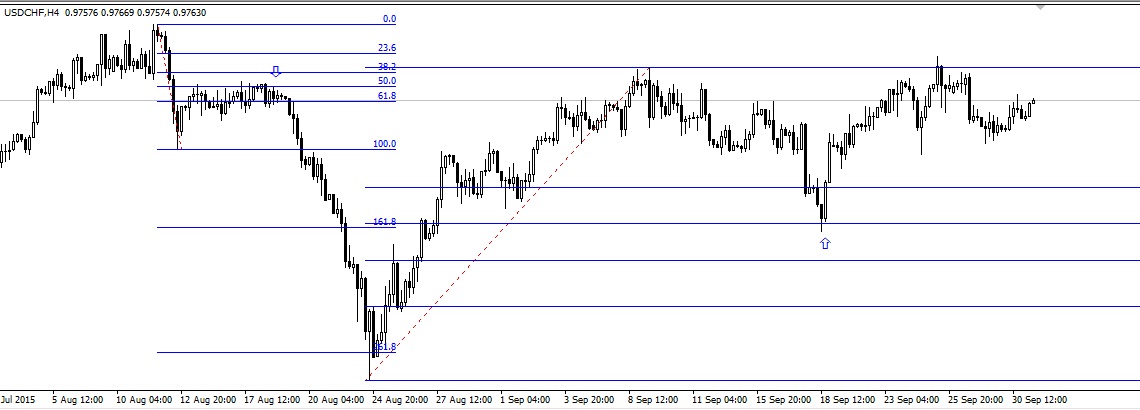This screenshot has height=410, width=1140.
Task: Select the blue down arrow marker
Action: (276, 71)
